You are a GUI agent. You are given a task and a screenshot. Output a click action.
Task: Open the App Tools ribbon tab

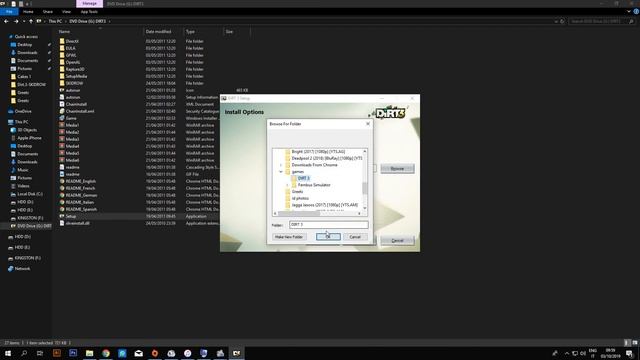(89, 12)
